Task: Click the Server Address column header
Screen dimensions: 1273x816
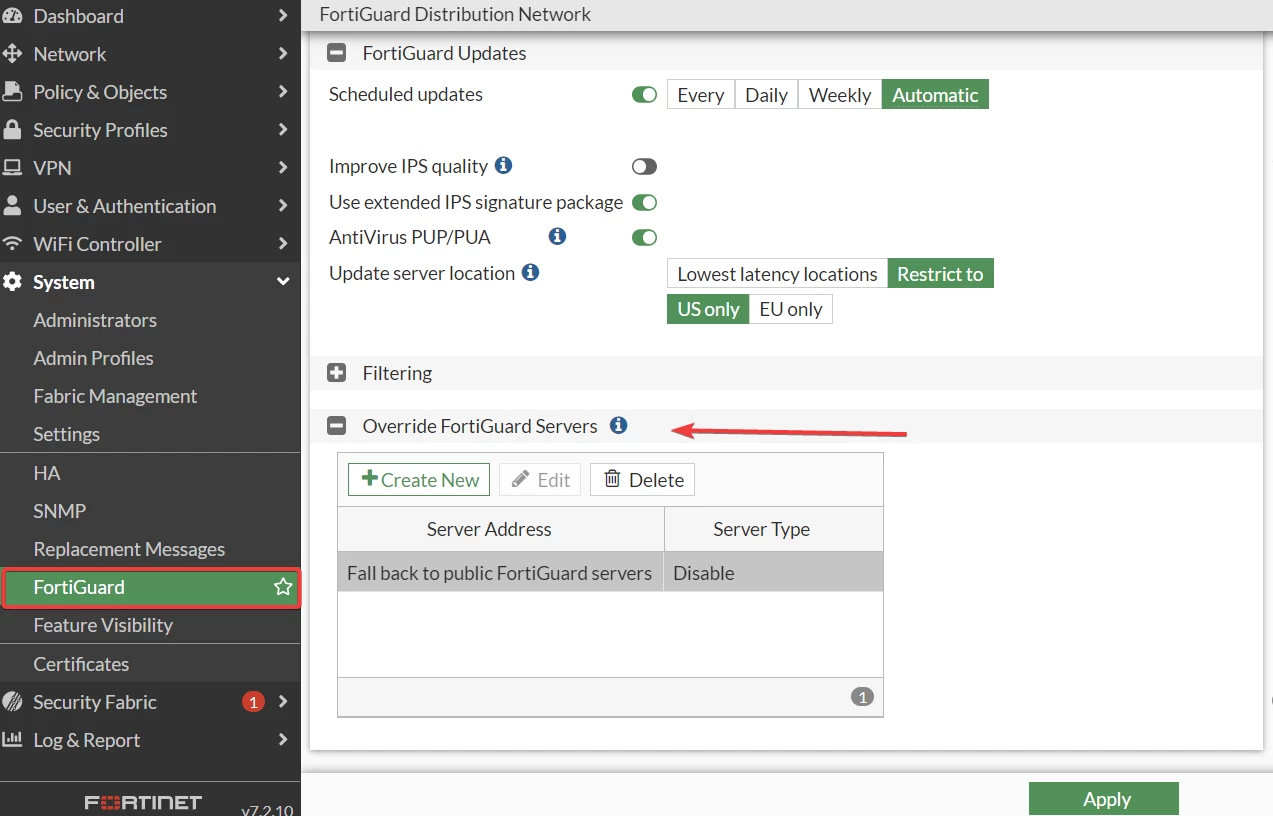Action: point(500,529)
